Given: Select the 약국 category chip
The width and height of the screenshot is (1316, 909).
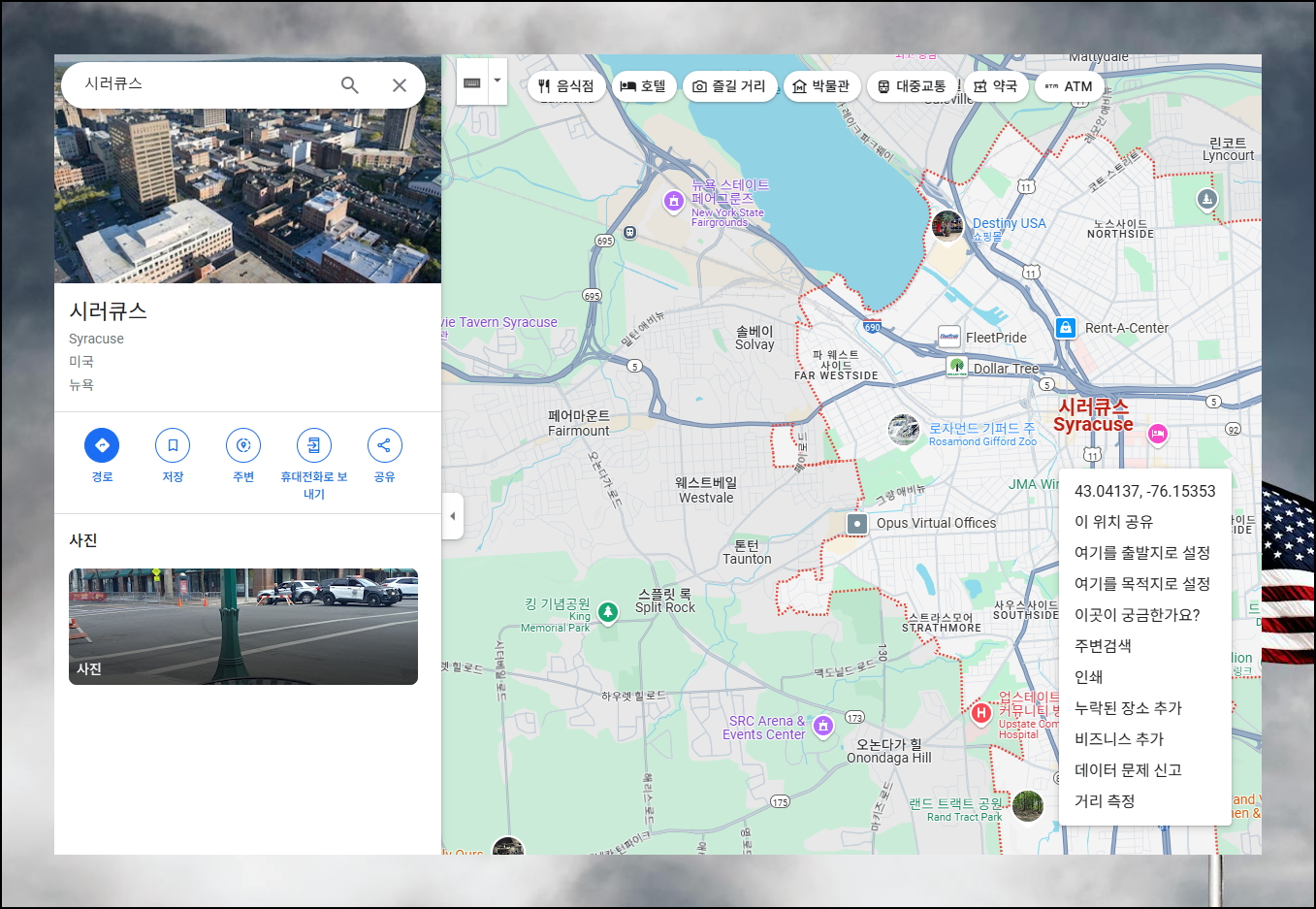Looking at the screenshot, I should [996, 86].
